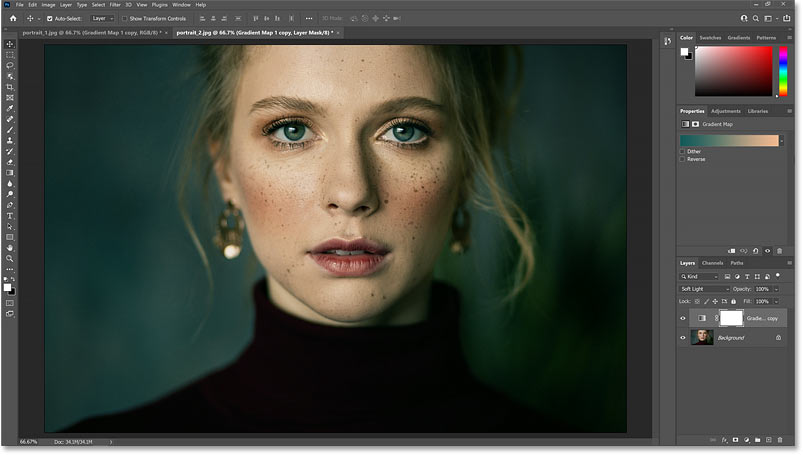Create a new group folder icon
803x455 pixels.
click(x=757, y=440)
